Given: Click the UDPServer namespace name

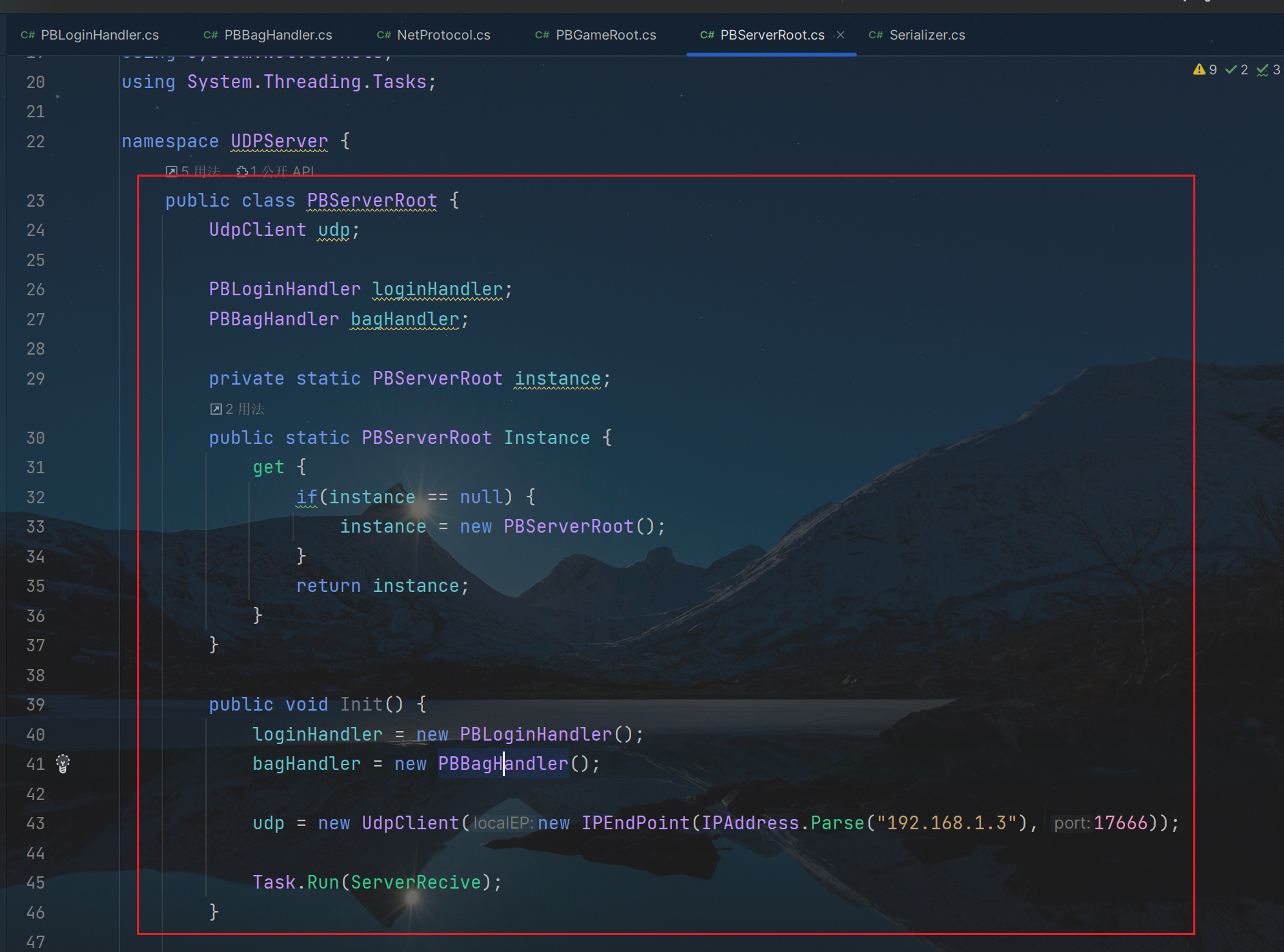Looking at the screenshot, I should (x=279, y=141).
